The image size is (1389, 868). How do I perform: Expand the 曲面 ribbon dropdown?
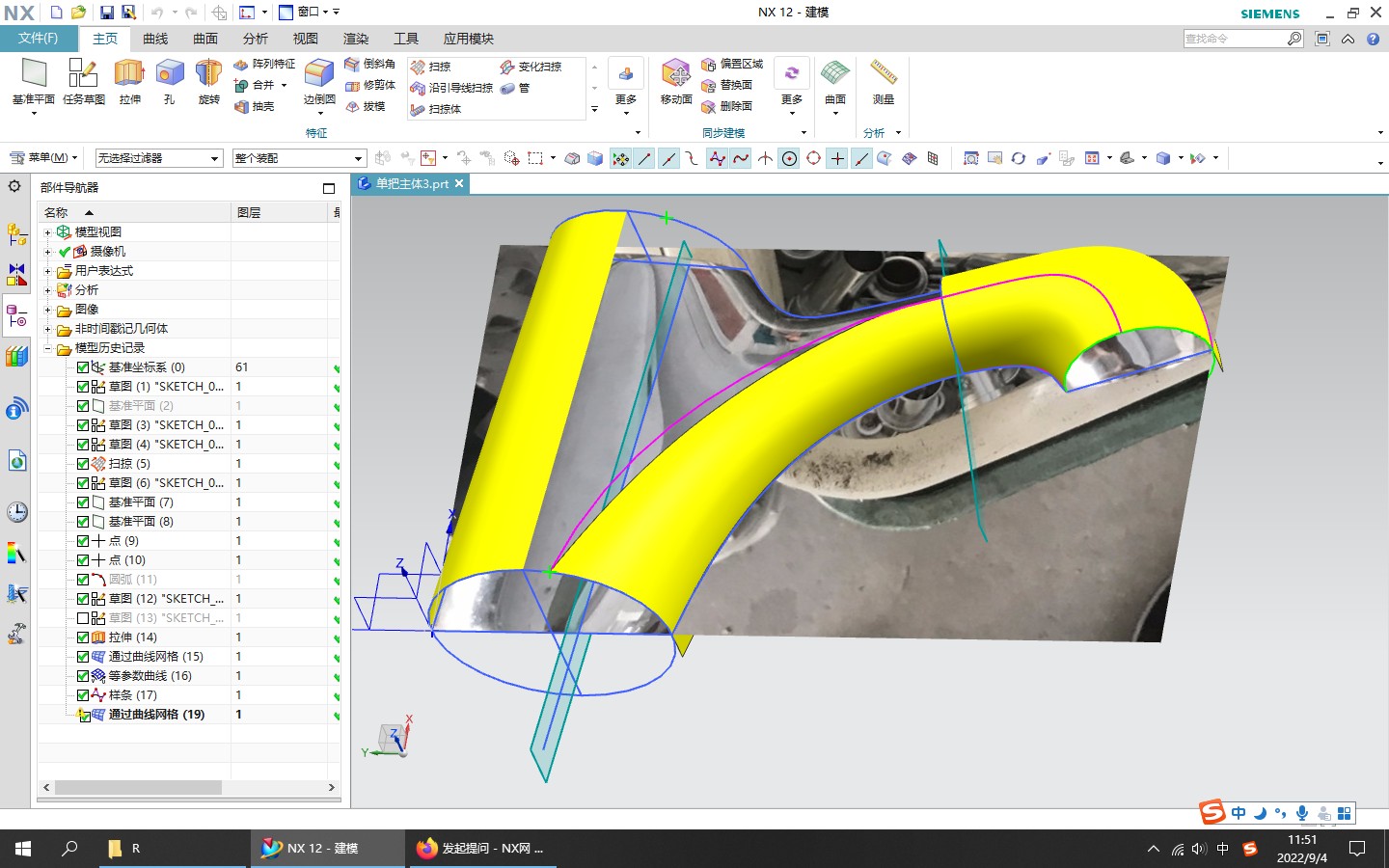pos(835,87)
